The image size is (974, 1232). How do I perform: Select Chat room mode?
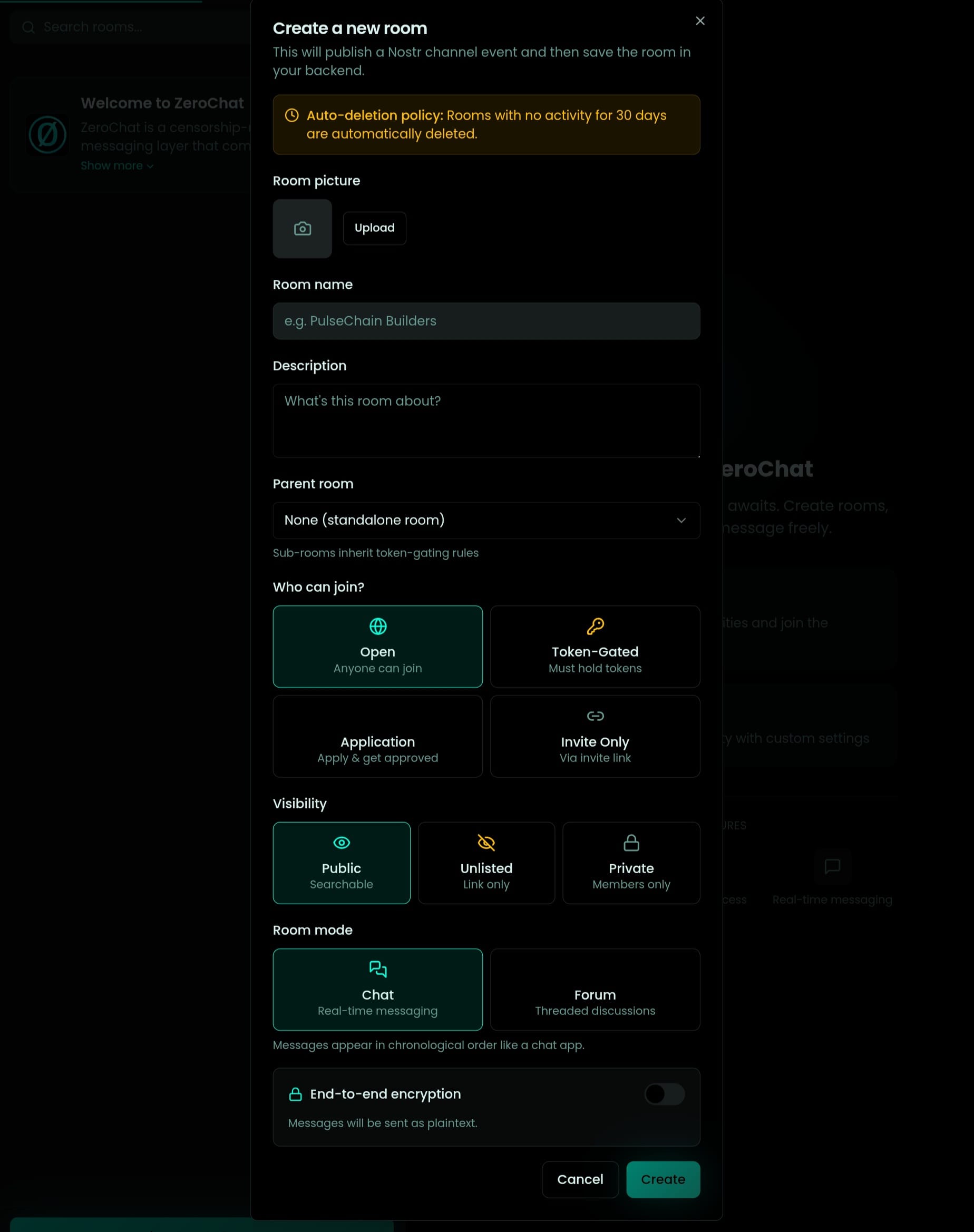pos(377,990)
